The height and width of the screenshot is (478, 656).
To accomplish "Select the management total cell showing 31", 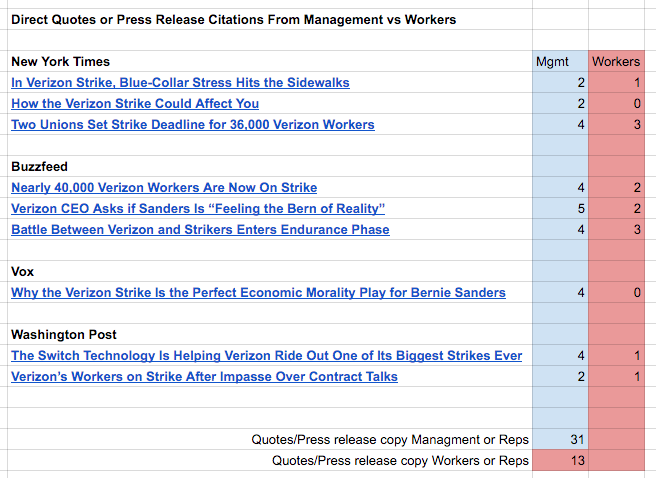I will click(x=561, y=440).
